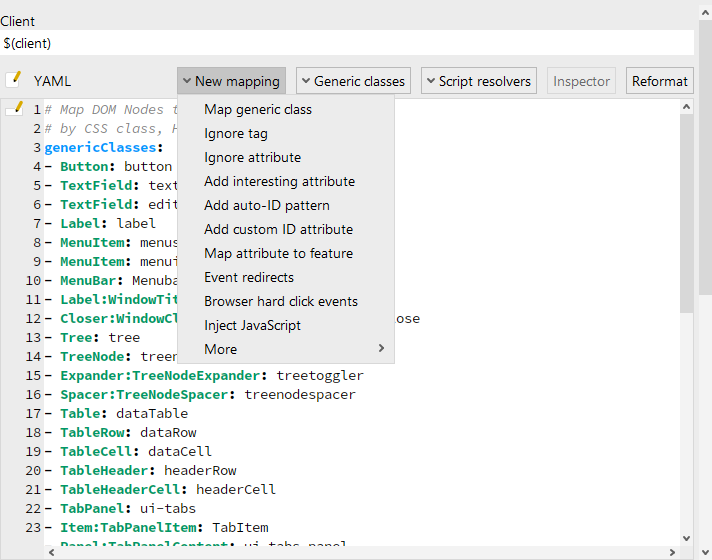Click the horizontal scrollbar left arrow
712x560 pixels.
51,552
